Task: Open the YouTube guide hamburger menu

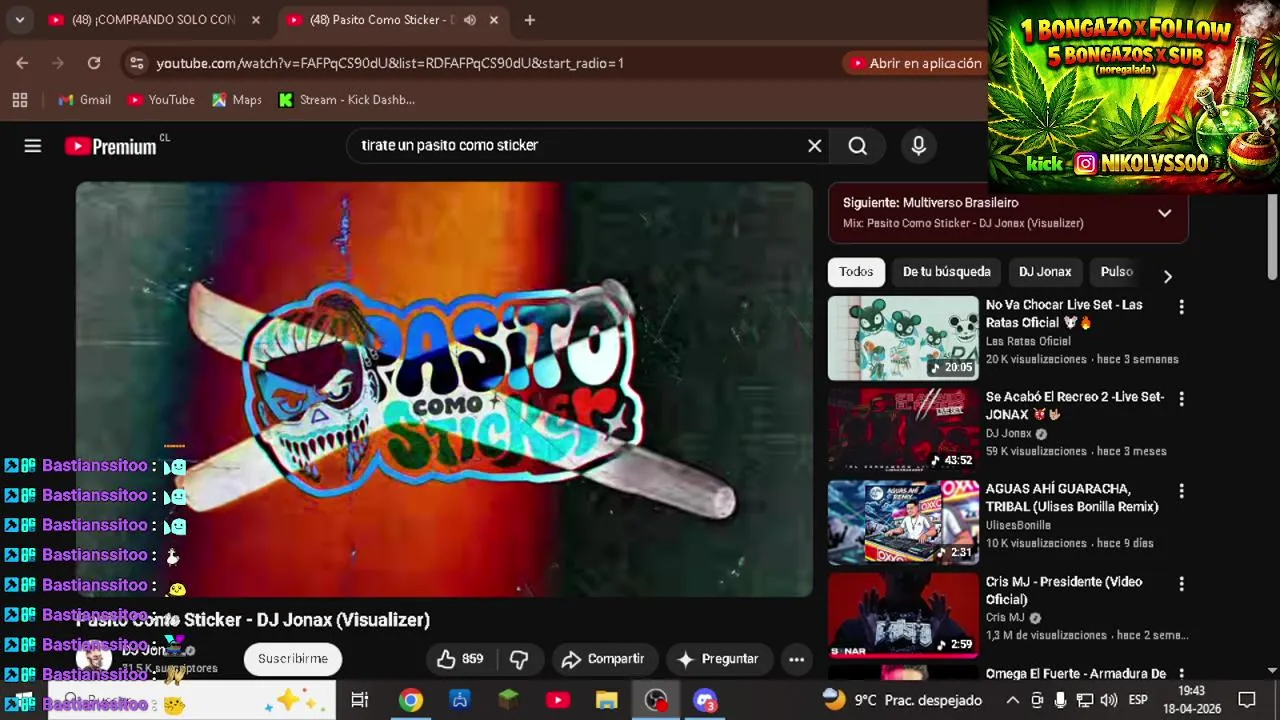Action: pyautogui.click(x=33, y=146)
